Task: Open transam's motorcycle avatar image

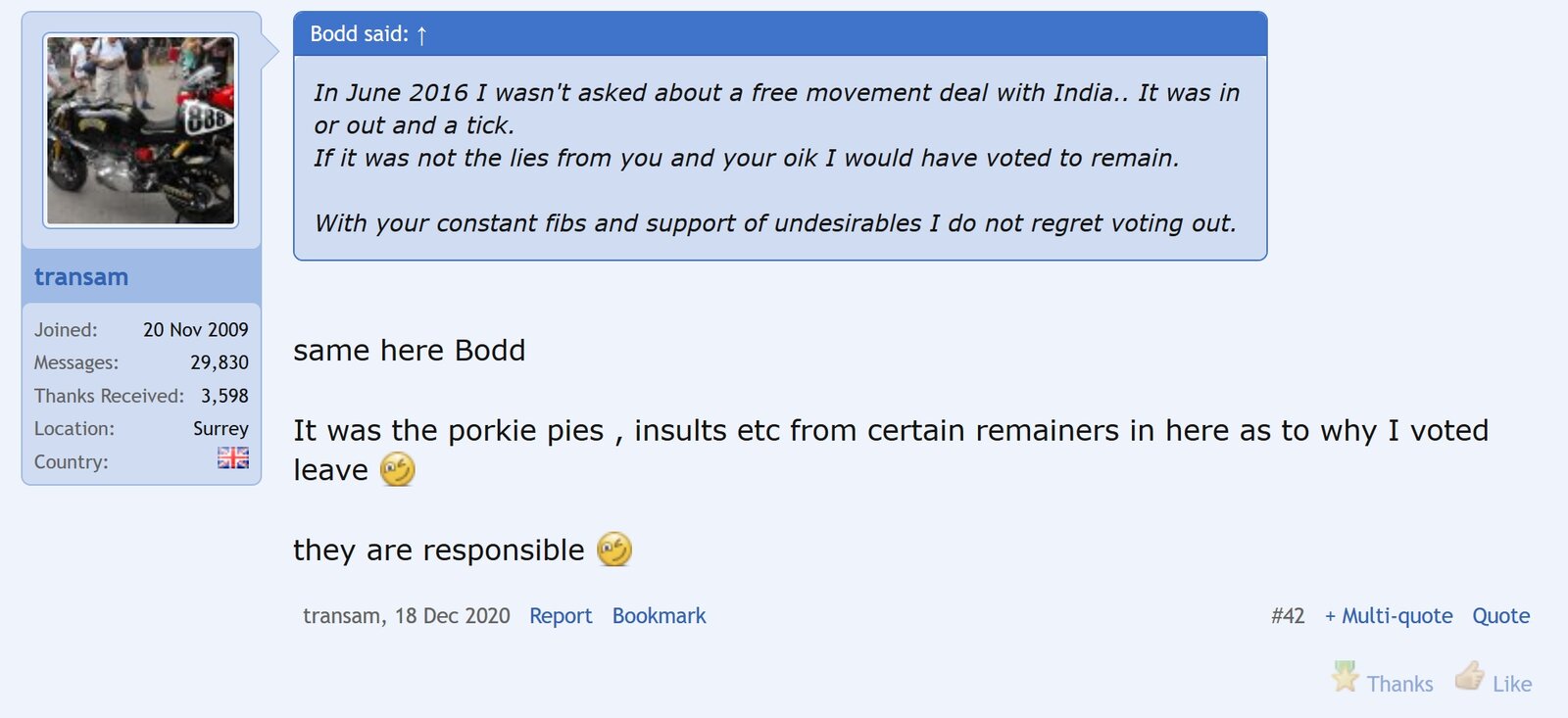Action: coord(141,130)
